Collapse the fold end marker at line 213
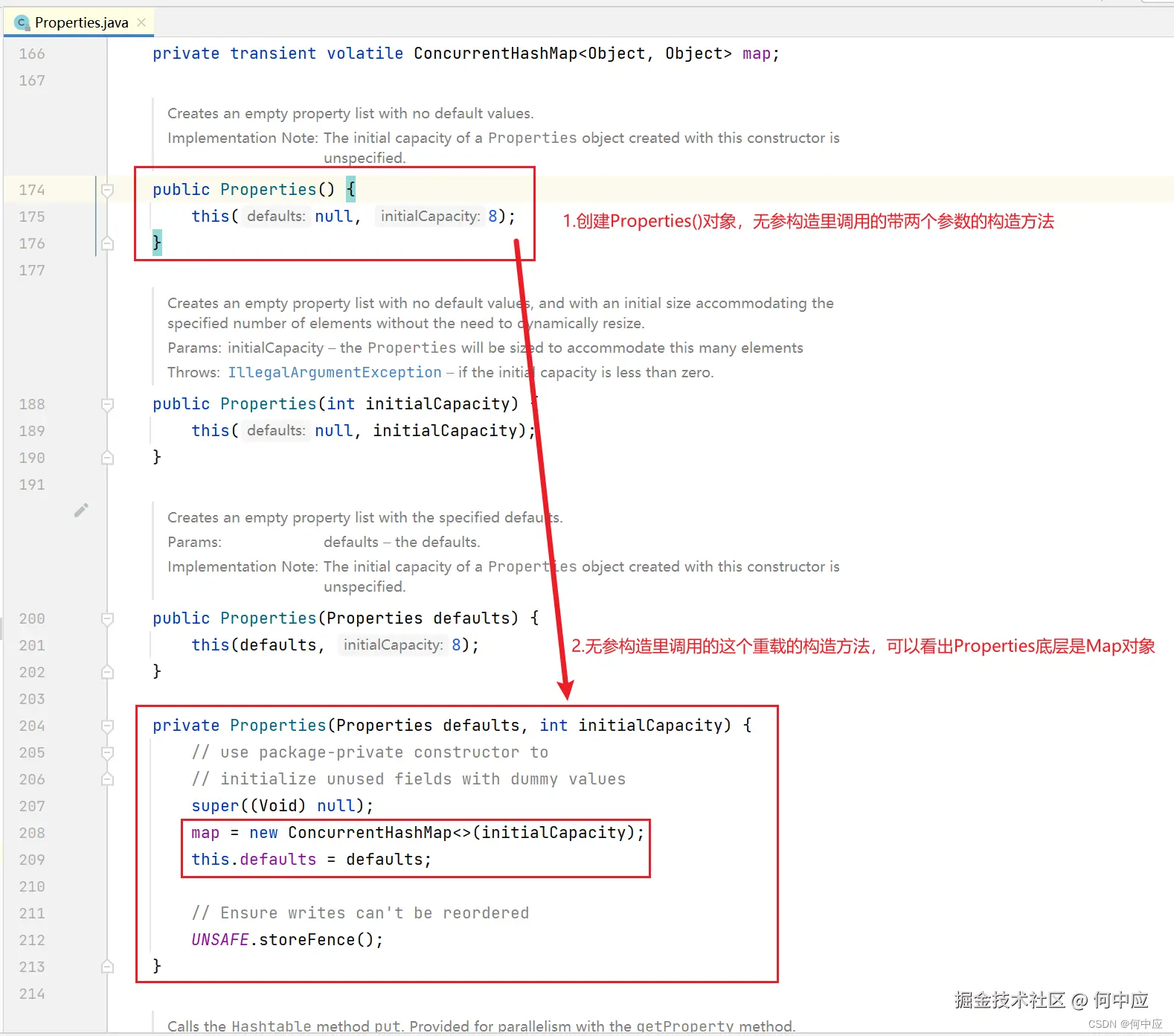The width and height of the screenshot is (1174, 1036). tap(107, 967)
